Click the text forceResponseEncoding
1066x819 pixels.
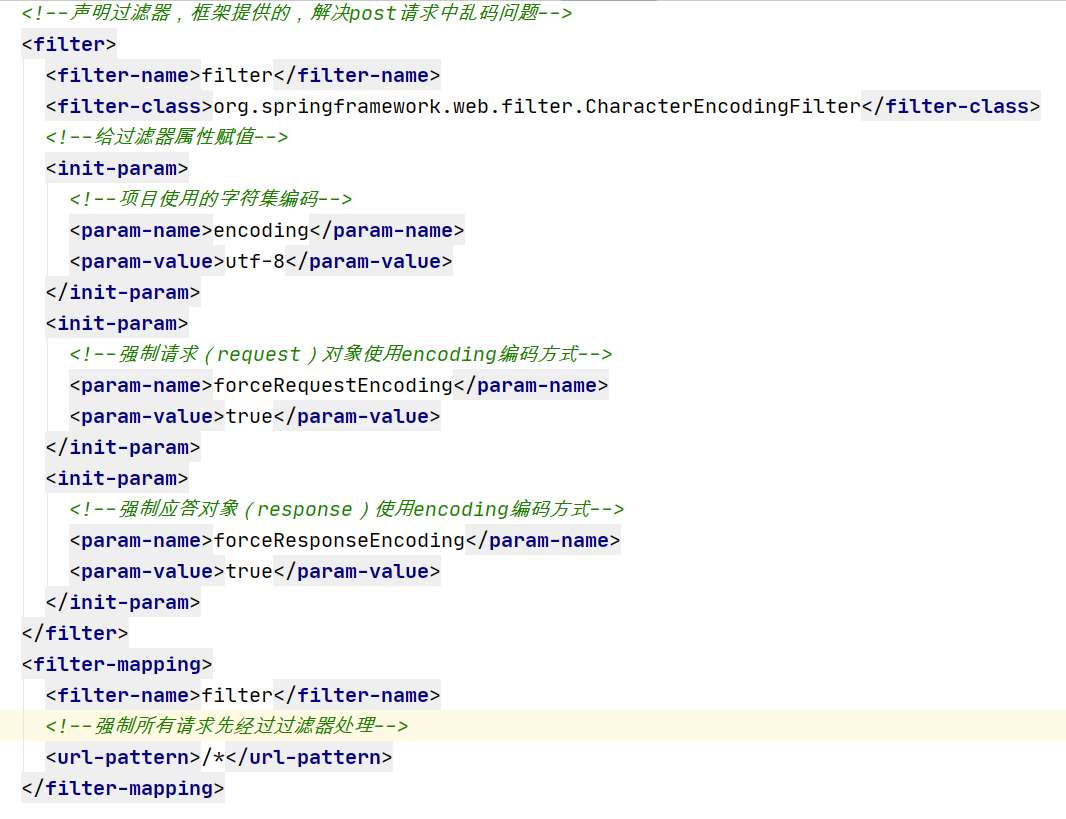coord(339,540)
